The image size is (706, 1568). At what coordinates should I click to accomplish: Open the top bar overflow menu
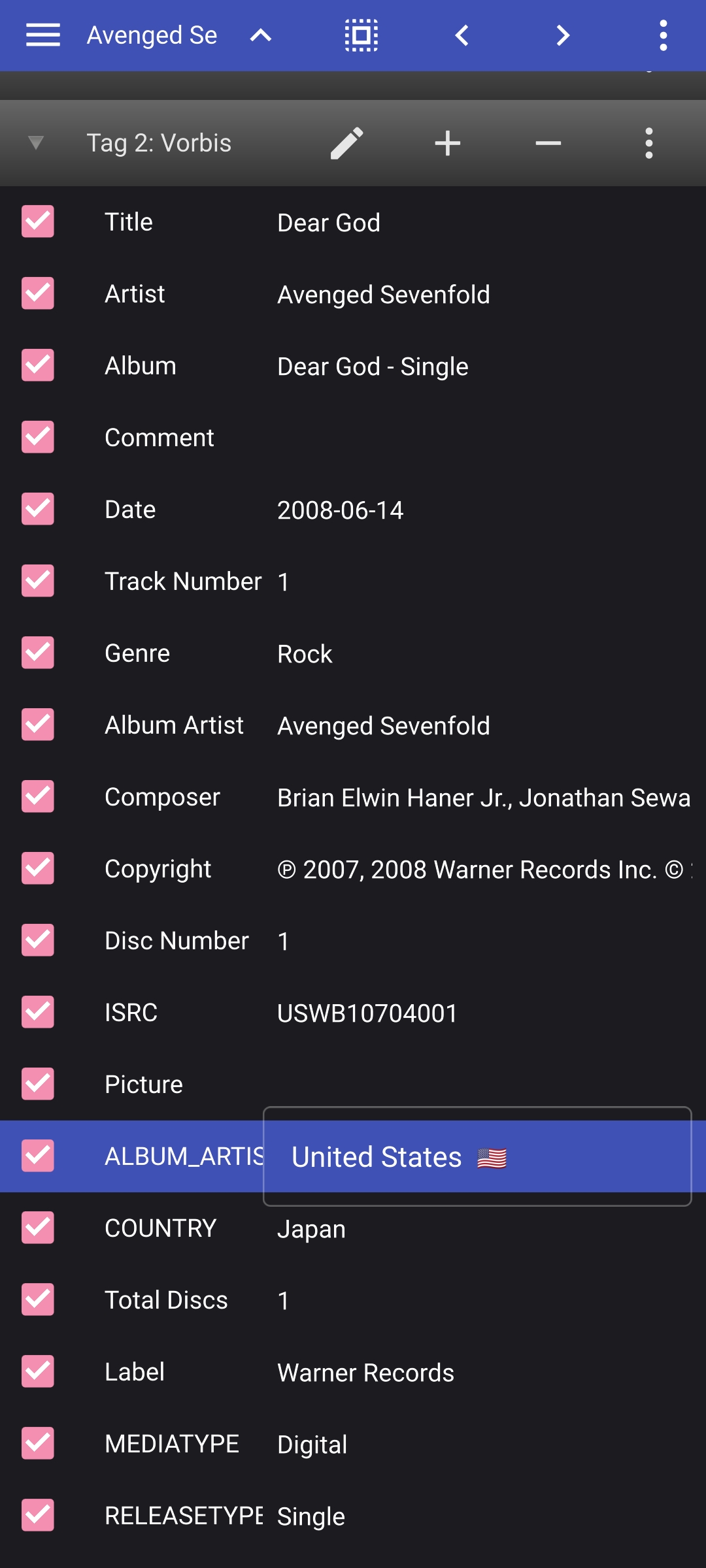click(664, 35)
